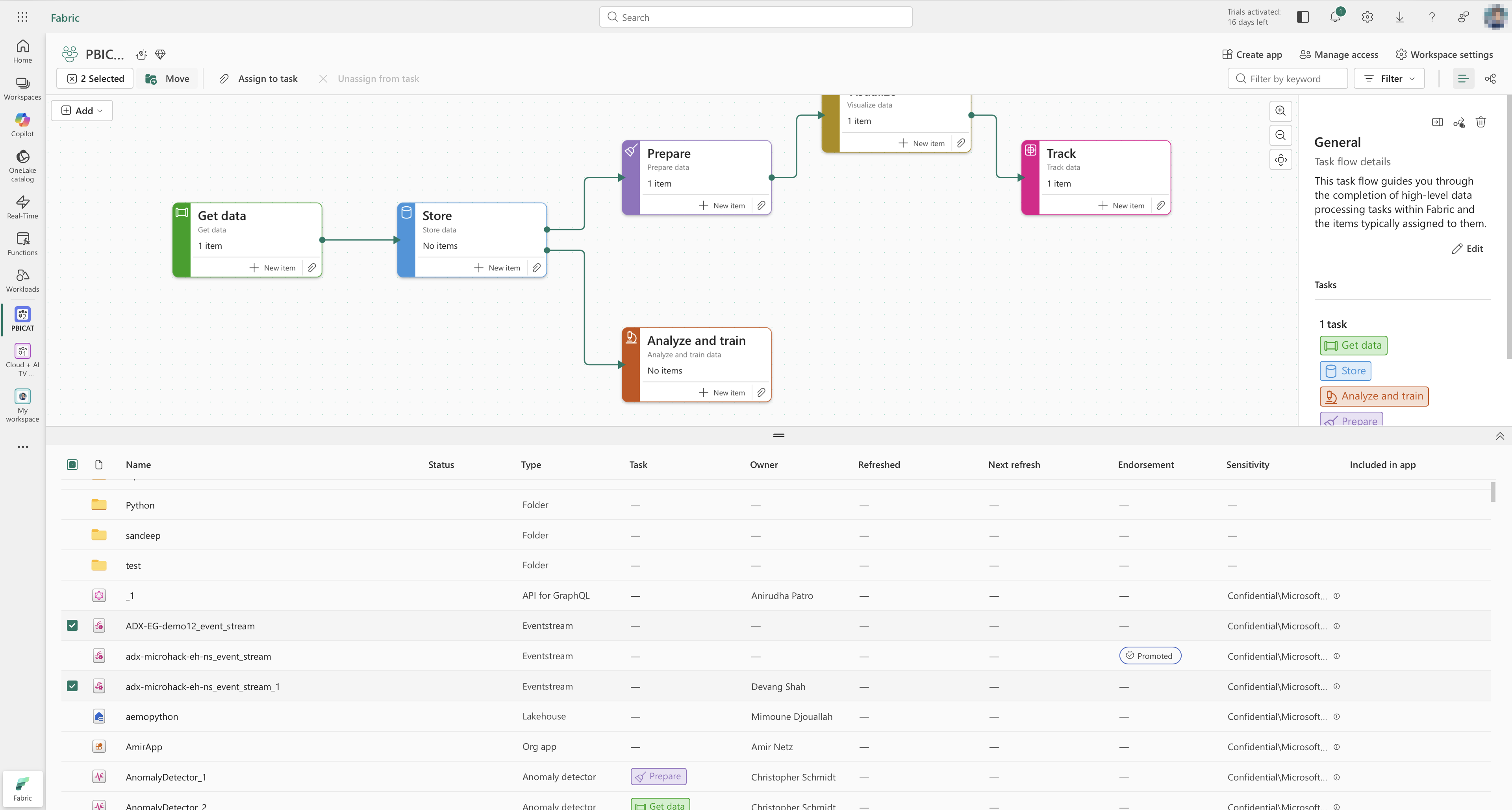Open My workspace in sidebar
1512x810 pixels.
[22, 405]
